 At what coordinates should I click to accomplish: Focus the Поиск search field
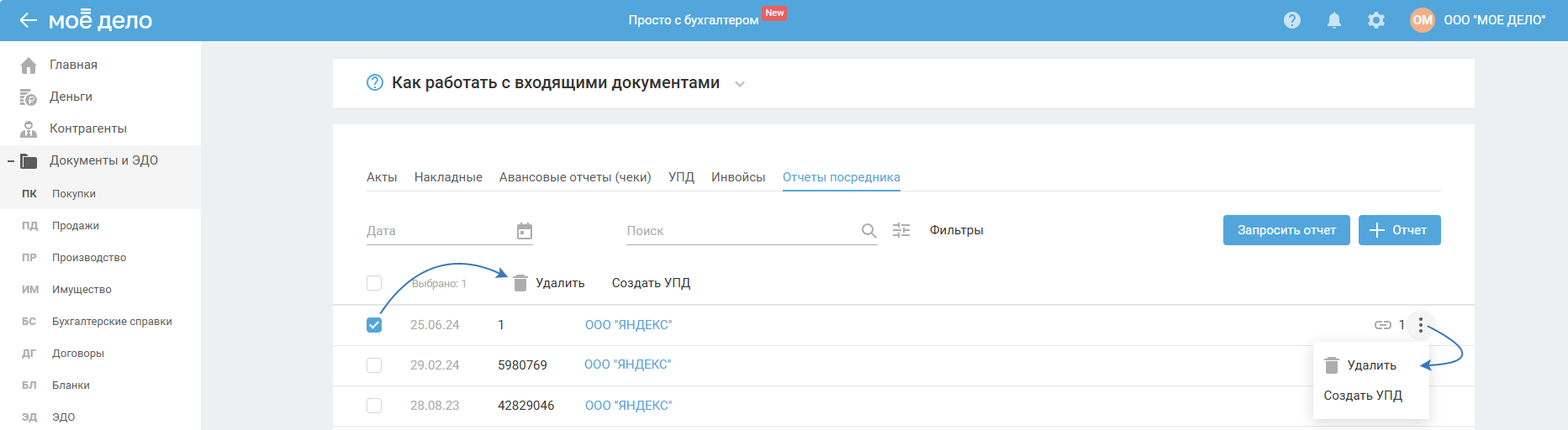click(740, 231)
